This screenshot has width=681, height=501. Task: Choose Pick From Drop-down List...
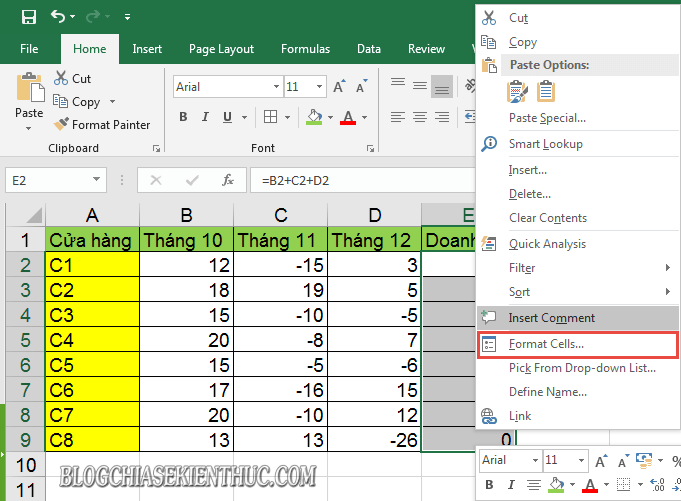click(578, 368)
